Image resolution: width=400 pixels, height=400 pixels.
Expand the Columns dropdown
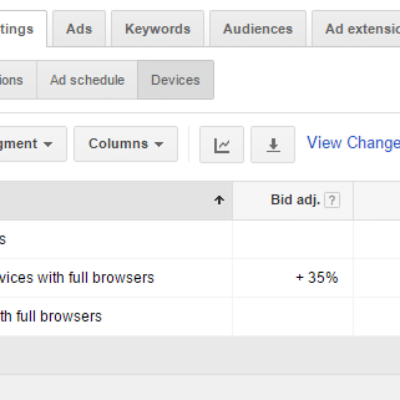click(126, 144)
